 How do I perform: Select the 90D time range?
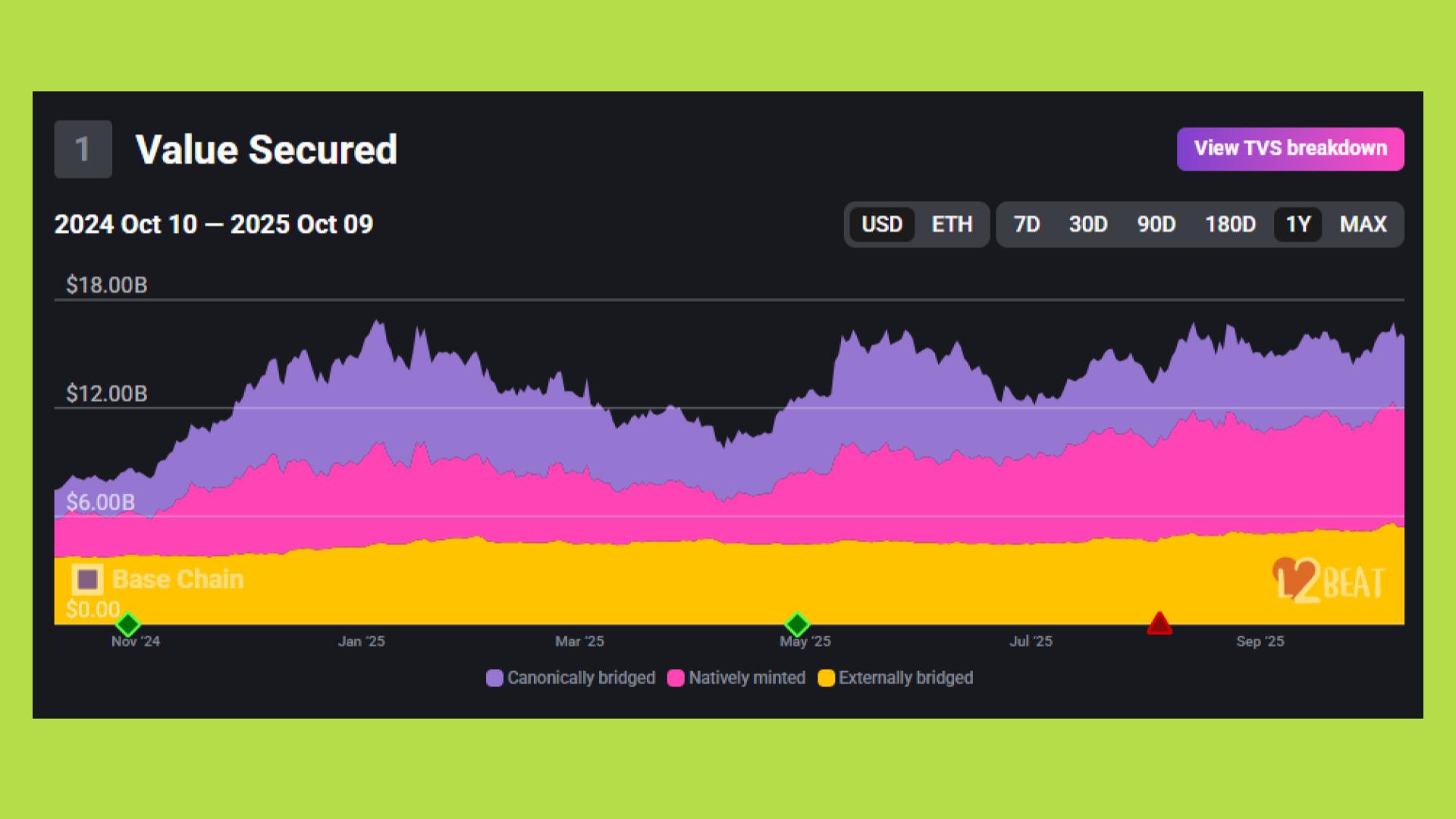pos(1156,224)
